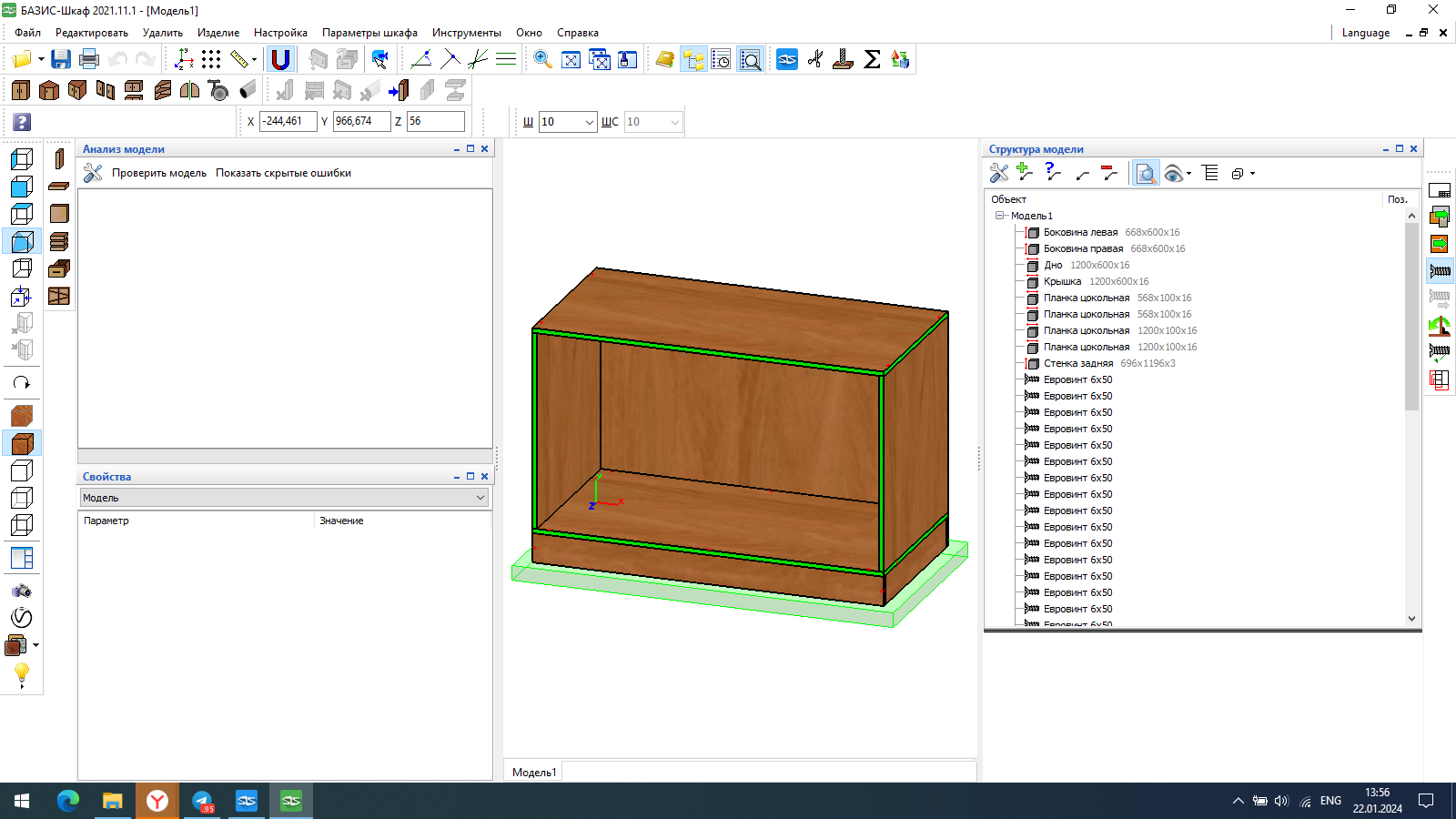
Task: Open the Параметры шкафа menu
Action: click(369, 33)
